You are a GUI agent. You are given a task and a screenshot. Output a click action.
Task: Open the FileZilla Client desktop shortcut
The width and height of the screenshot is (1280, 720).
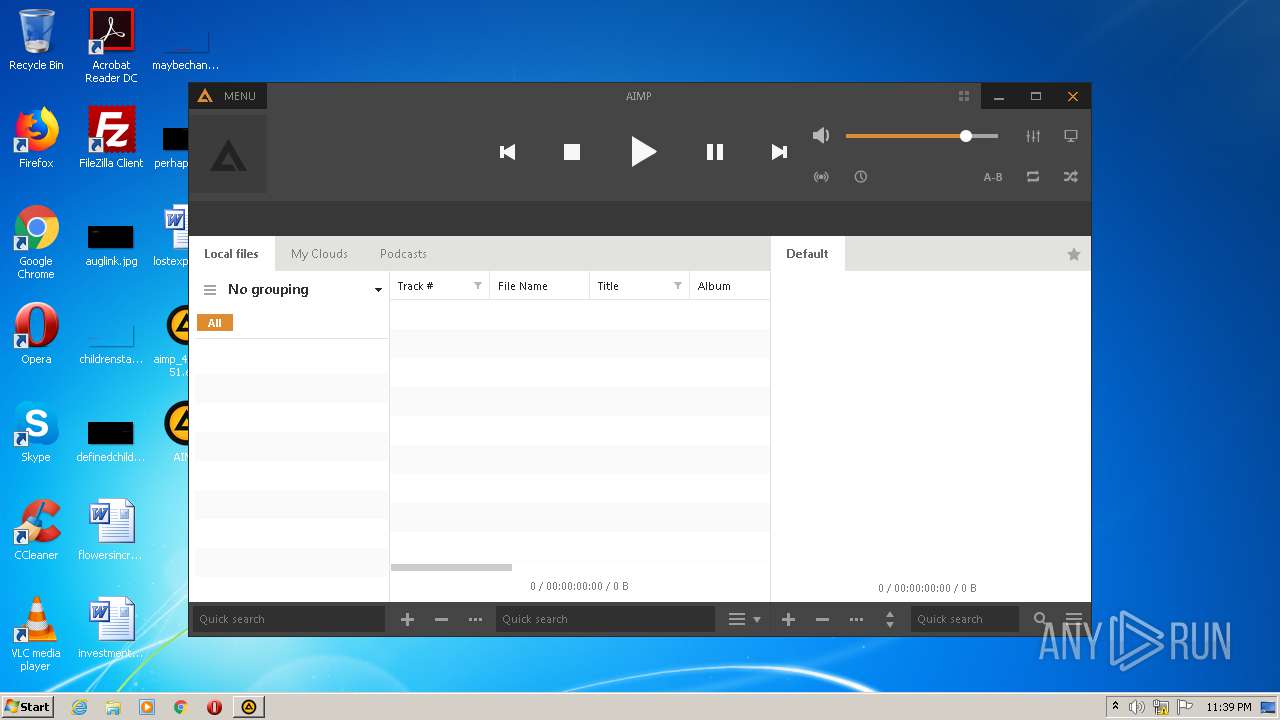point(111,138)
